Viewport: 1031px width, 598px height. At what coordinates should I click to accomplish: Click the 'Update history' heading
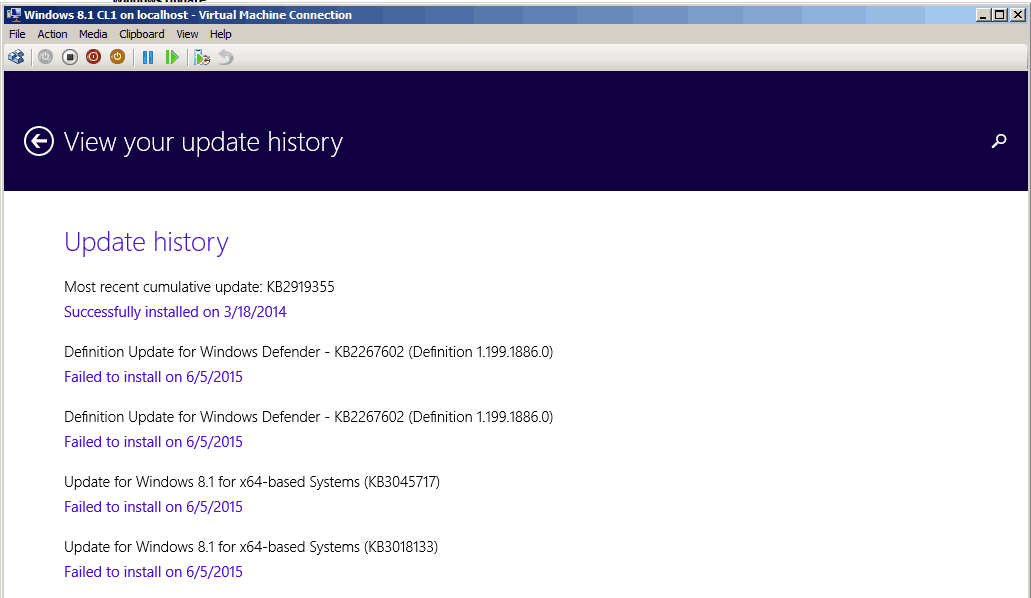[146, 243]
